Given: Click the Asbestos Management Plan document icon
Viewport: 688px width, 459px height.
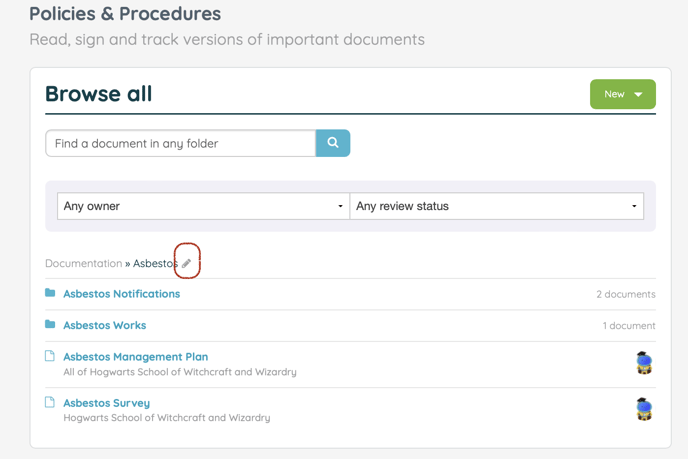Looking at the screenshot, I should (x=50, y=356).
